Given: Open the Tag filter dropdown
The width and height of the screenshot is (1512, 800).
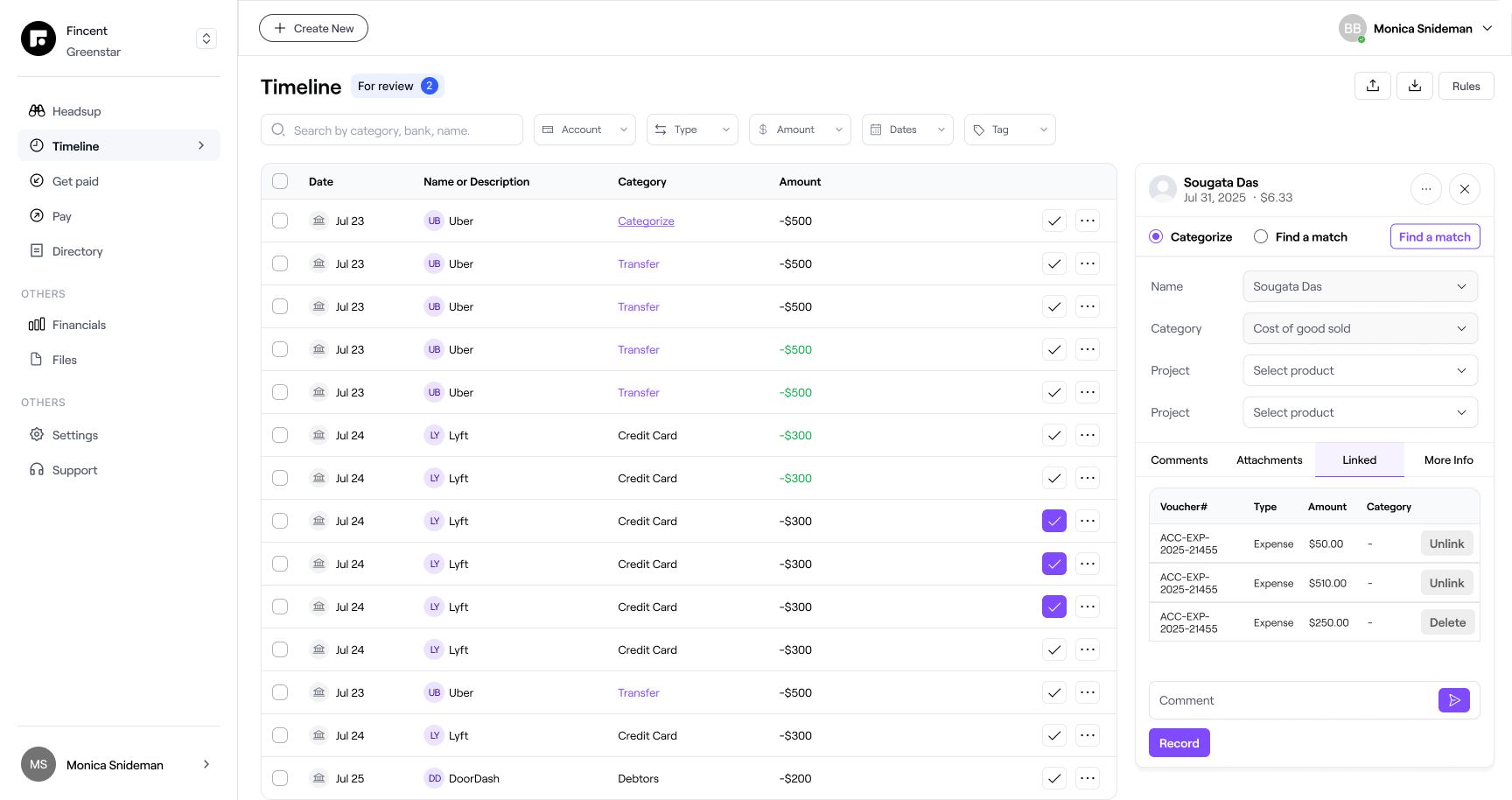Looking at the screenshot, I should [x=1010, y=130].
